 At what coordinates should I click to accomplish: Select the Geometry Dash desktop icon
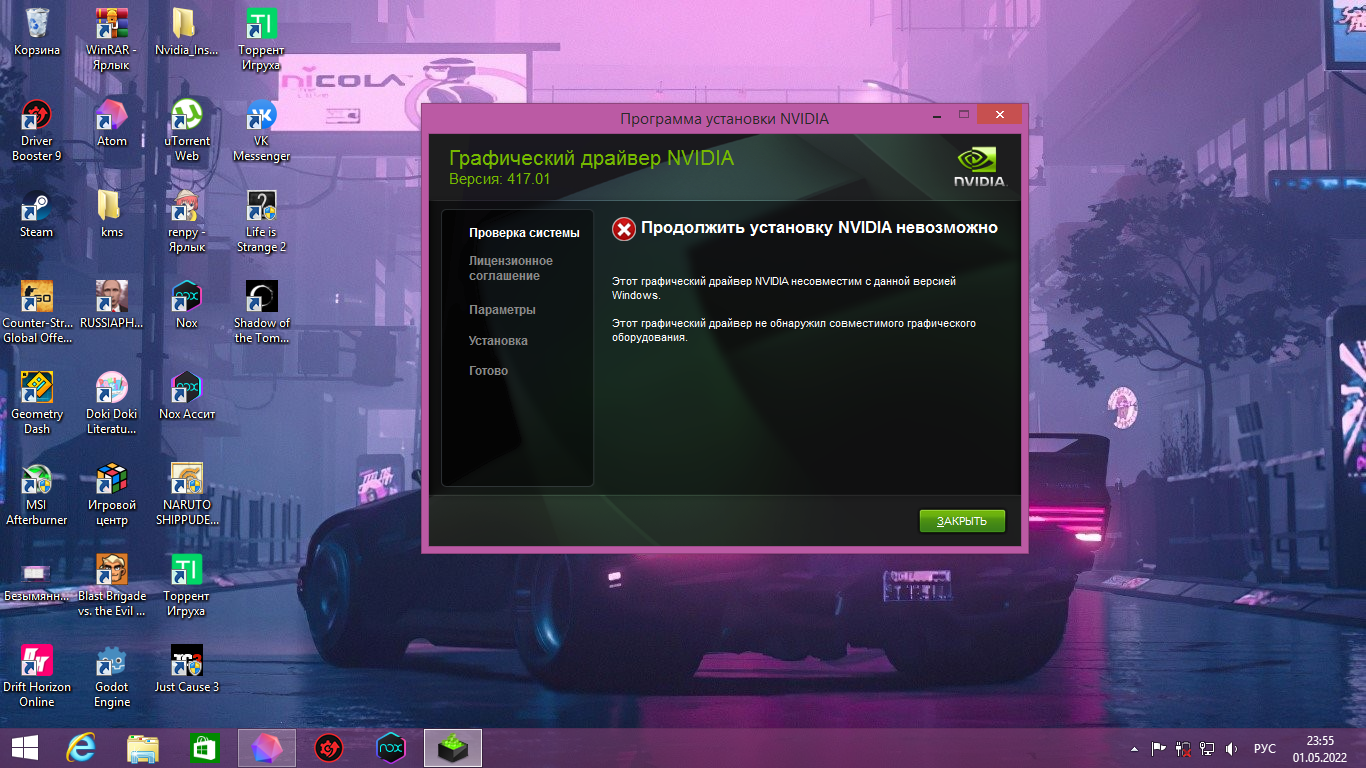(x=37, y=403)
